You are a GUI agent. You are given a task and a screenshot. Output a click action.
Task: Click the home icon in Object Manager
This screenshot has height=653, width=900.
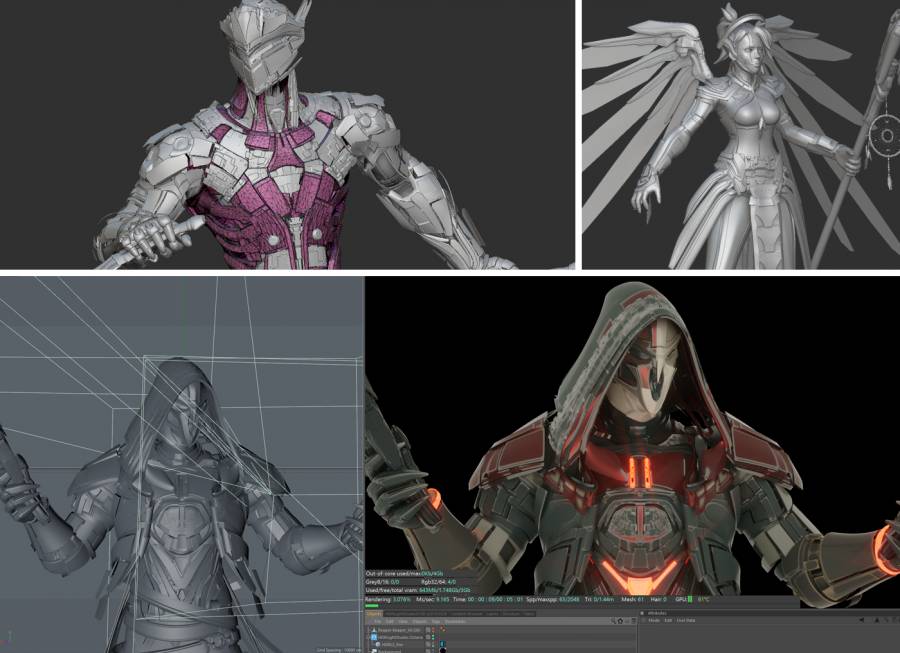[x=620, y=621]
